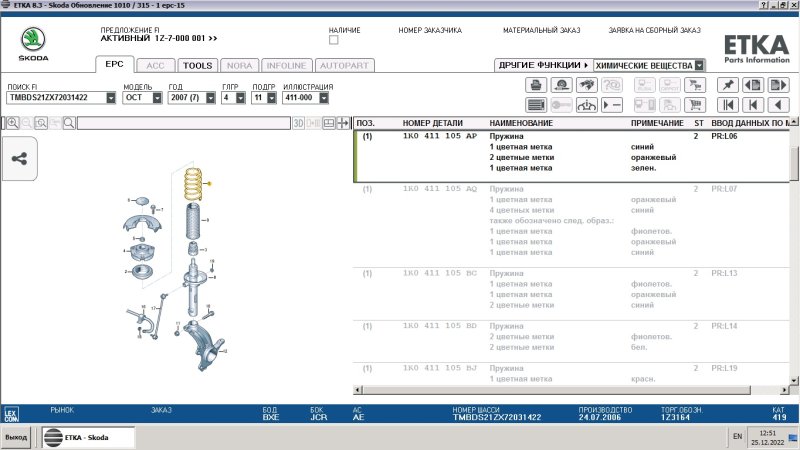Image resolution: width=800 pixels, height=450 pixels.
Task: Zoom in on the illustration
Action: pyautogui.click(x=13, y=123)
